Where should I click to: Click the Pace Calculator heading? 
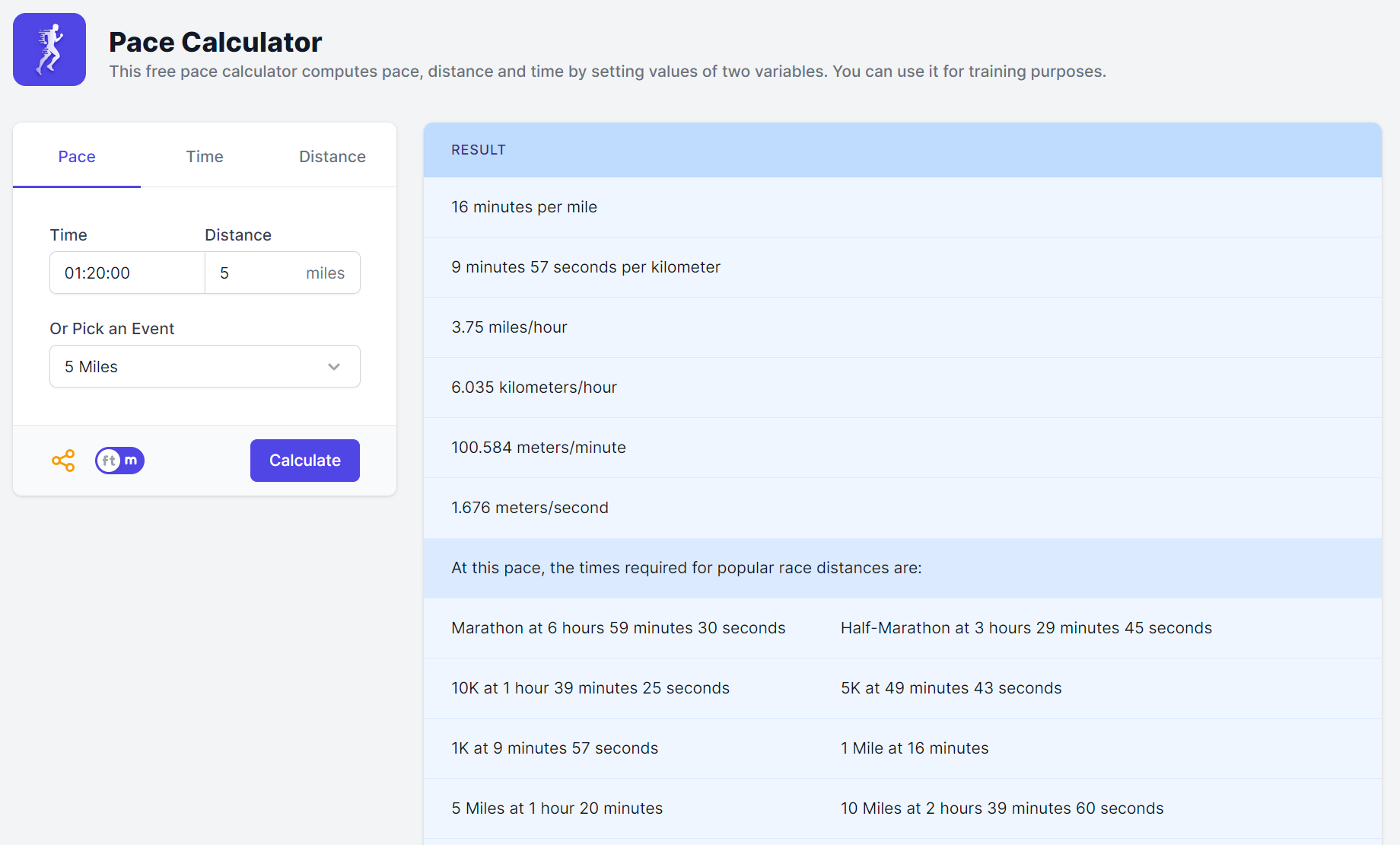pyautogui.click(x=215, y=43)
